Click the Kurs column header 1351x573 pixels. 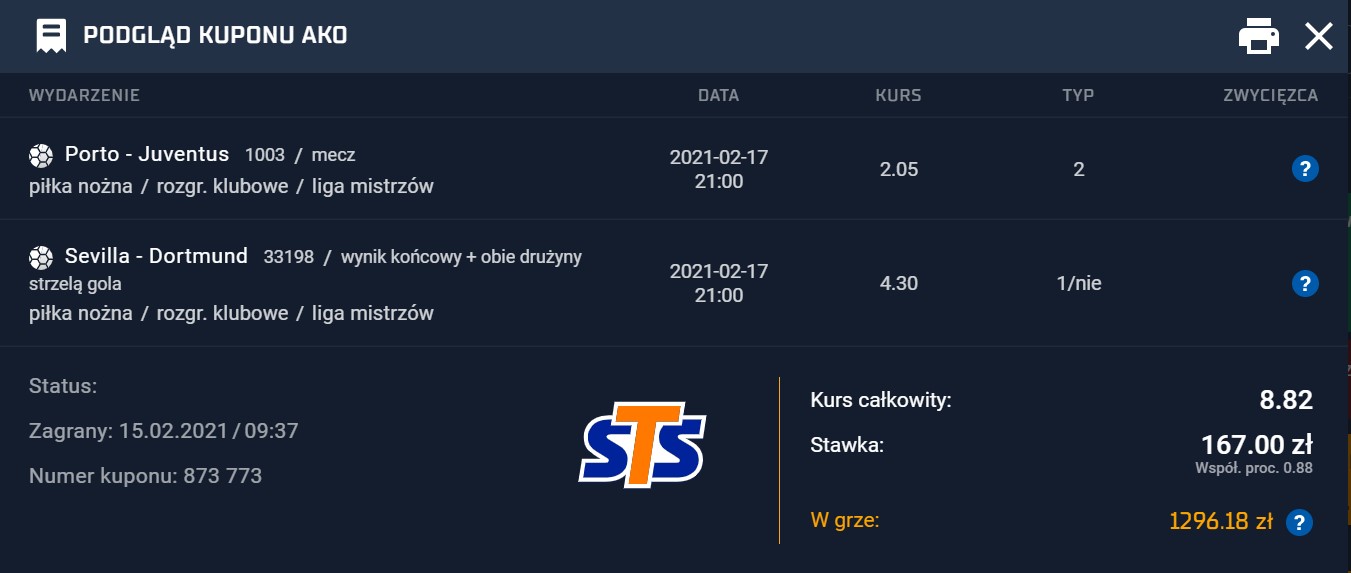point(898,96)
